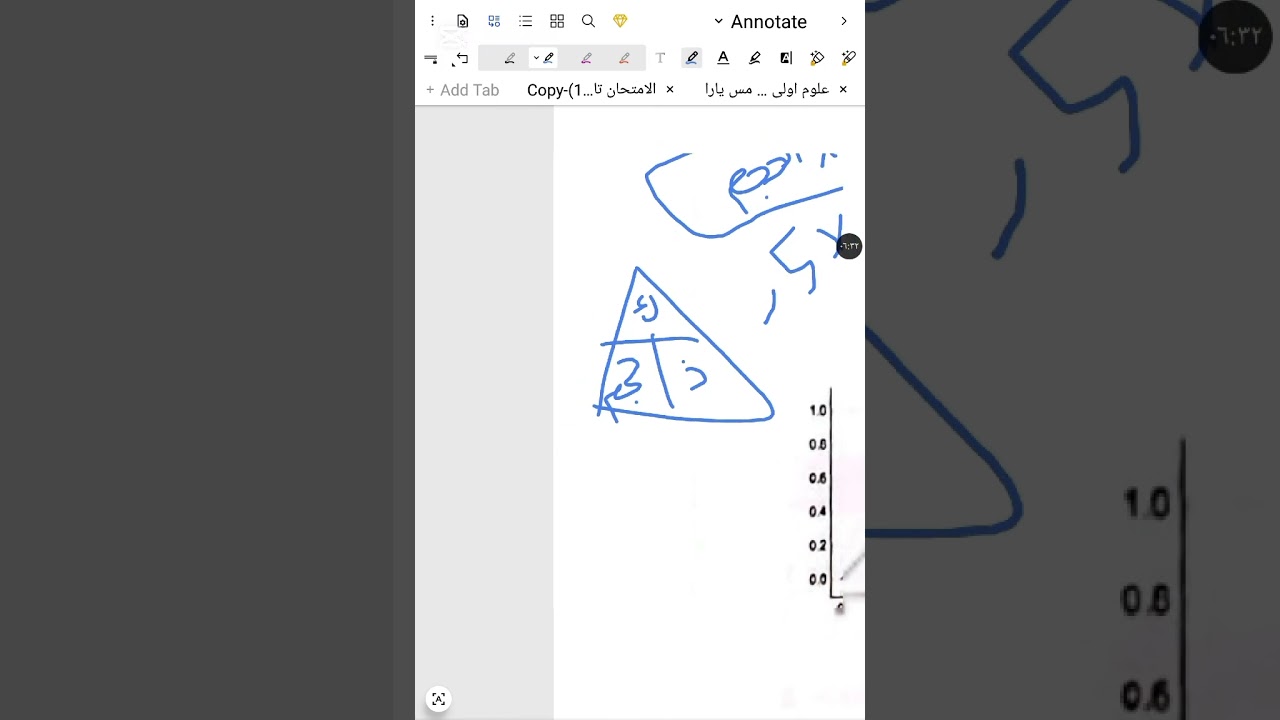
Task: Select the black pen preset
Action: 509,58
